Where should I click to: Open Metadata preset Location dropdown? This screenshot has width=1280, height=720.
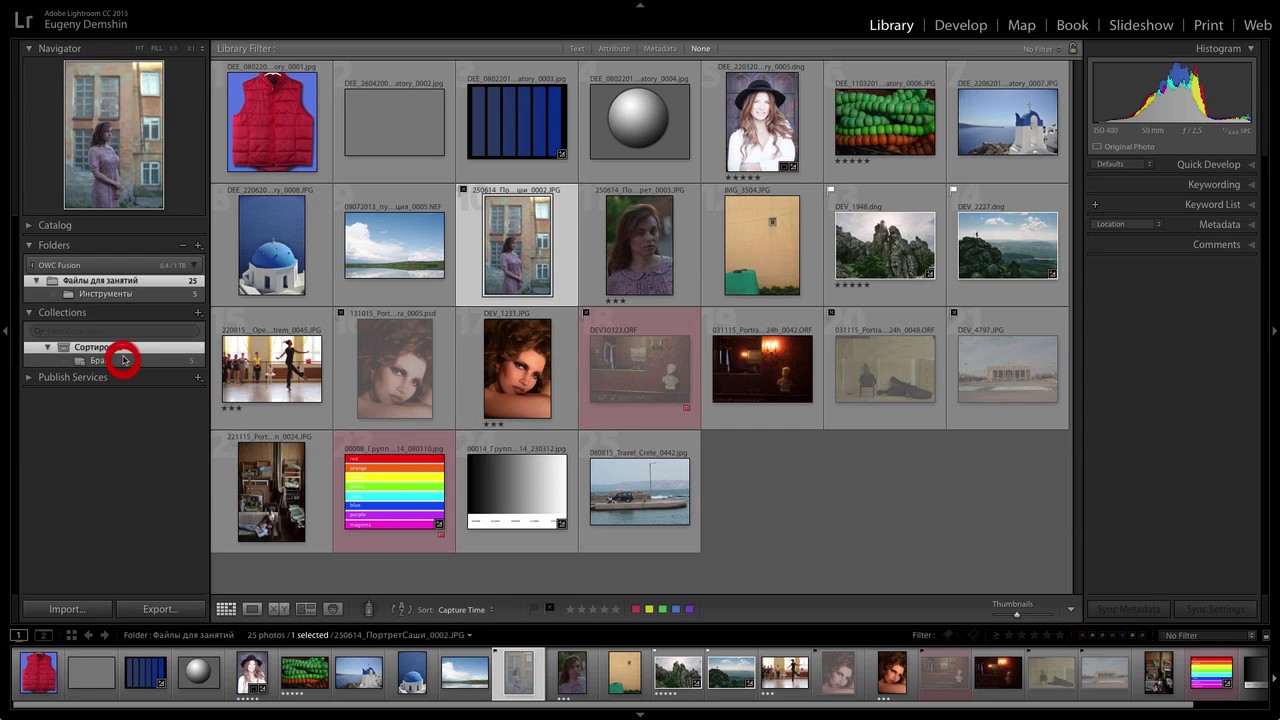[x=1127, y=225]
